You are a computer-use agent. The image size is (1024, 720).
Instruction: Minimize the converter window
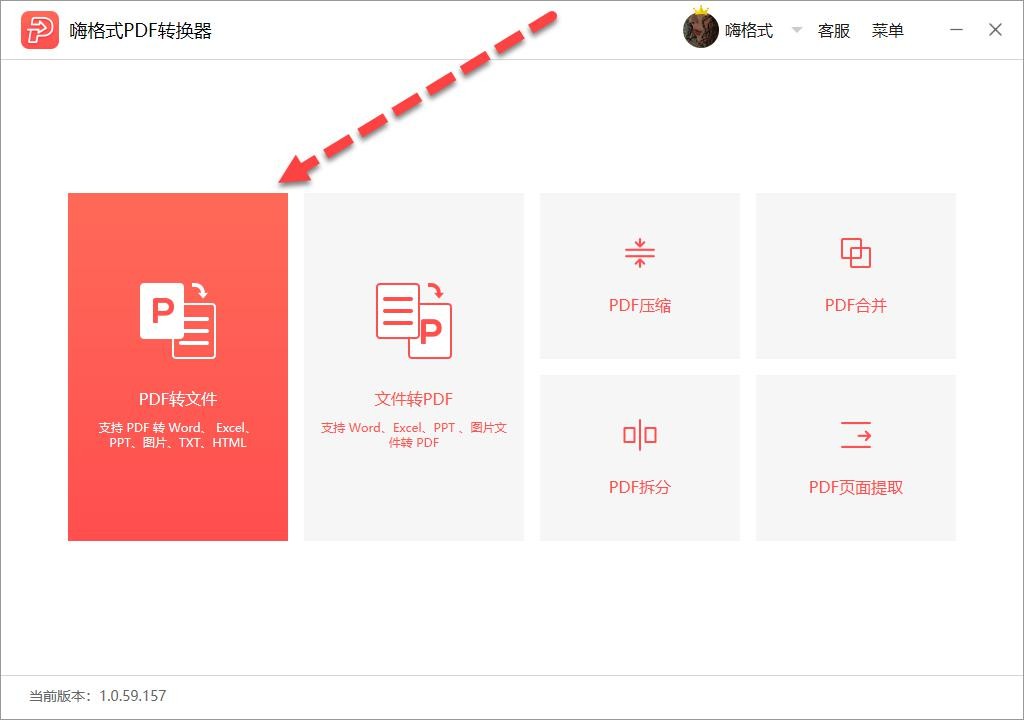tap(956, 30)
